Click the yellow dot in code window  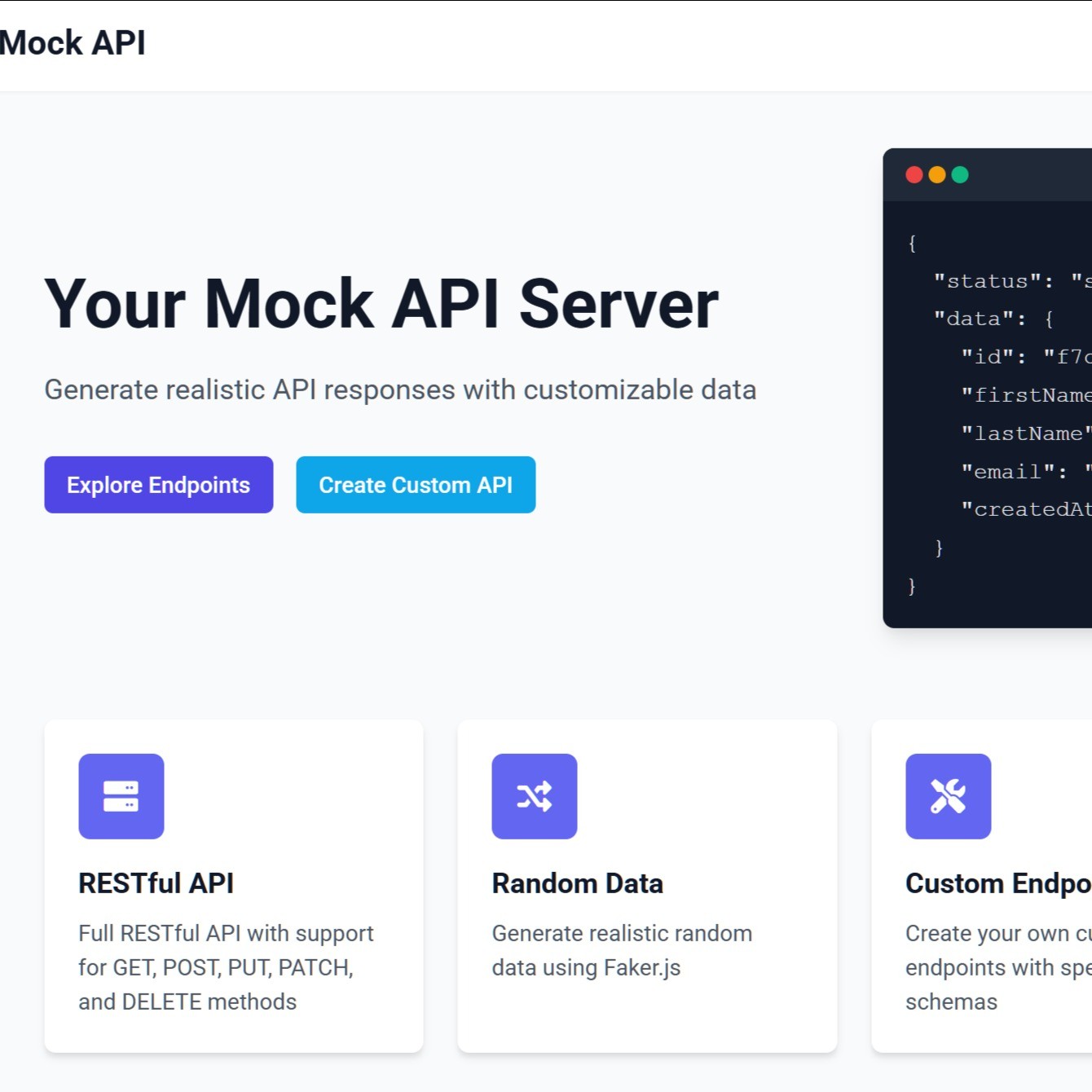(937, 175)
